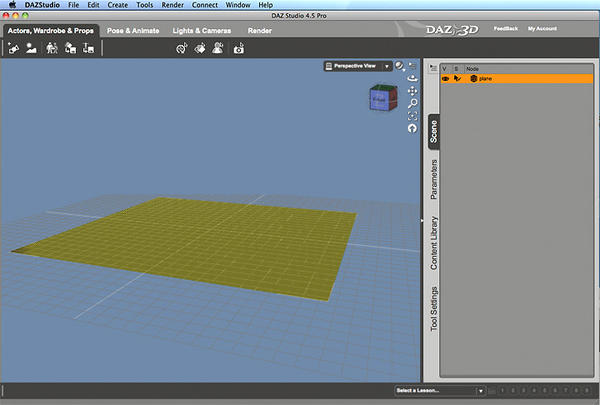Screen dimensions: 600x405
Task: Click the S column header in Scene pane
Action: click(x=456, y=69)
